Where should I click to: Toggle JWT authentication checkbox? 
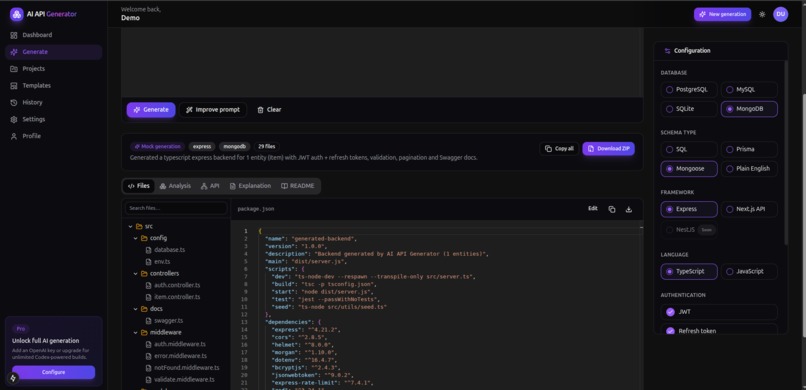point(670,312)
